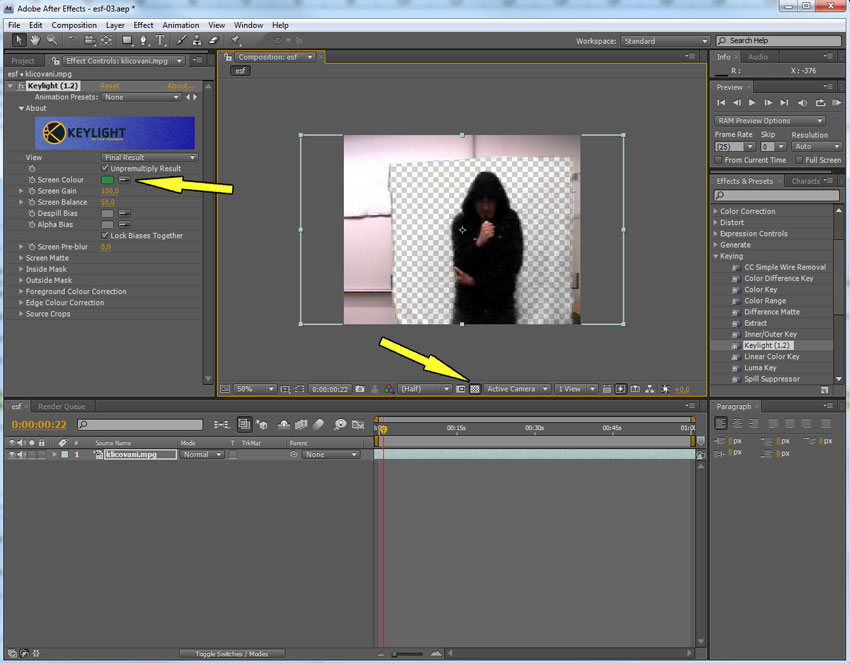Image resolution: width=850 pixels, height=663 pixels.
Task: Open the View Final Result dropdown
Action: pos(150,157)
